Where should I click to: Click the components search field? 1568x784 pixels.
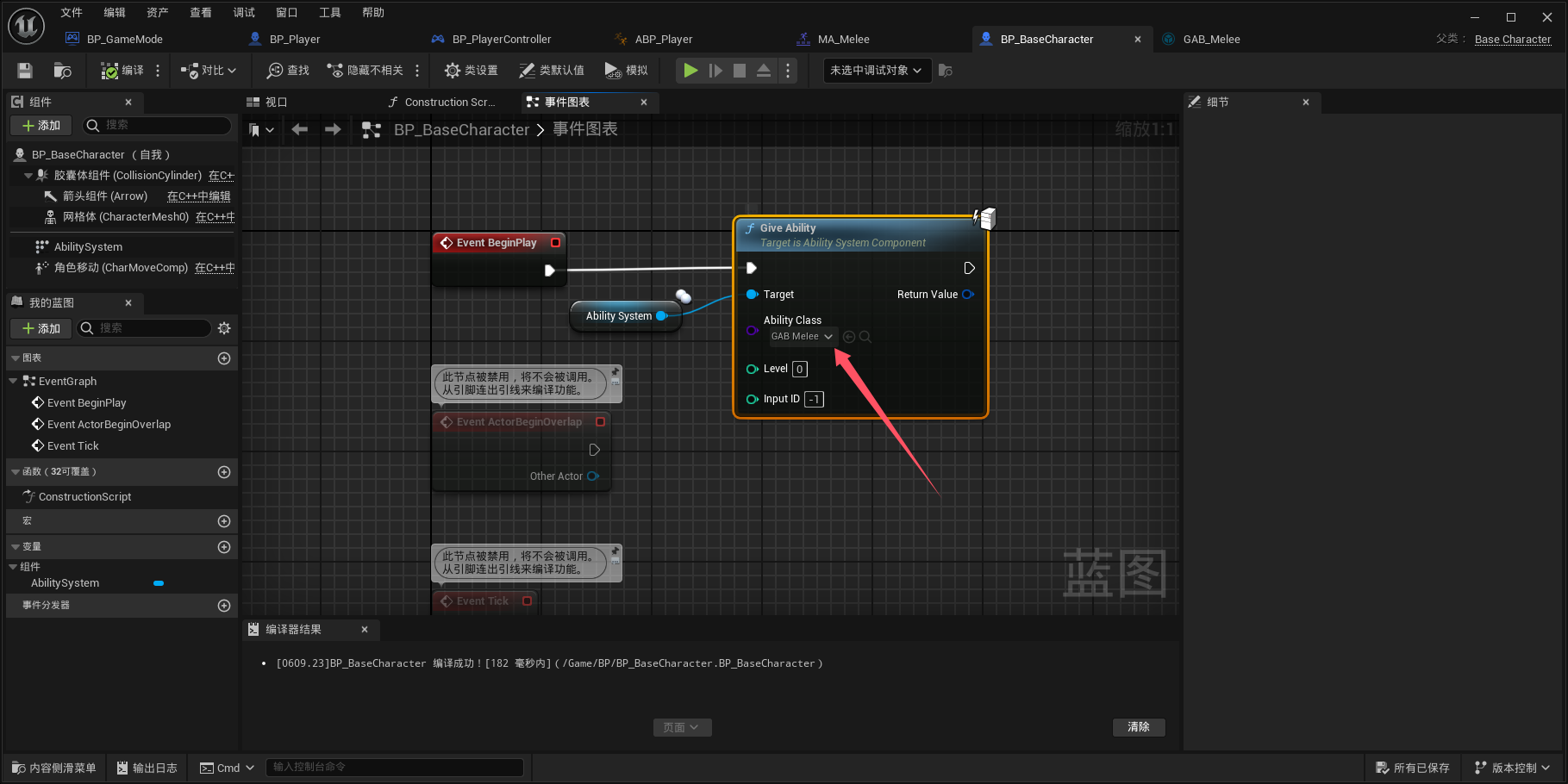point(158,126)
